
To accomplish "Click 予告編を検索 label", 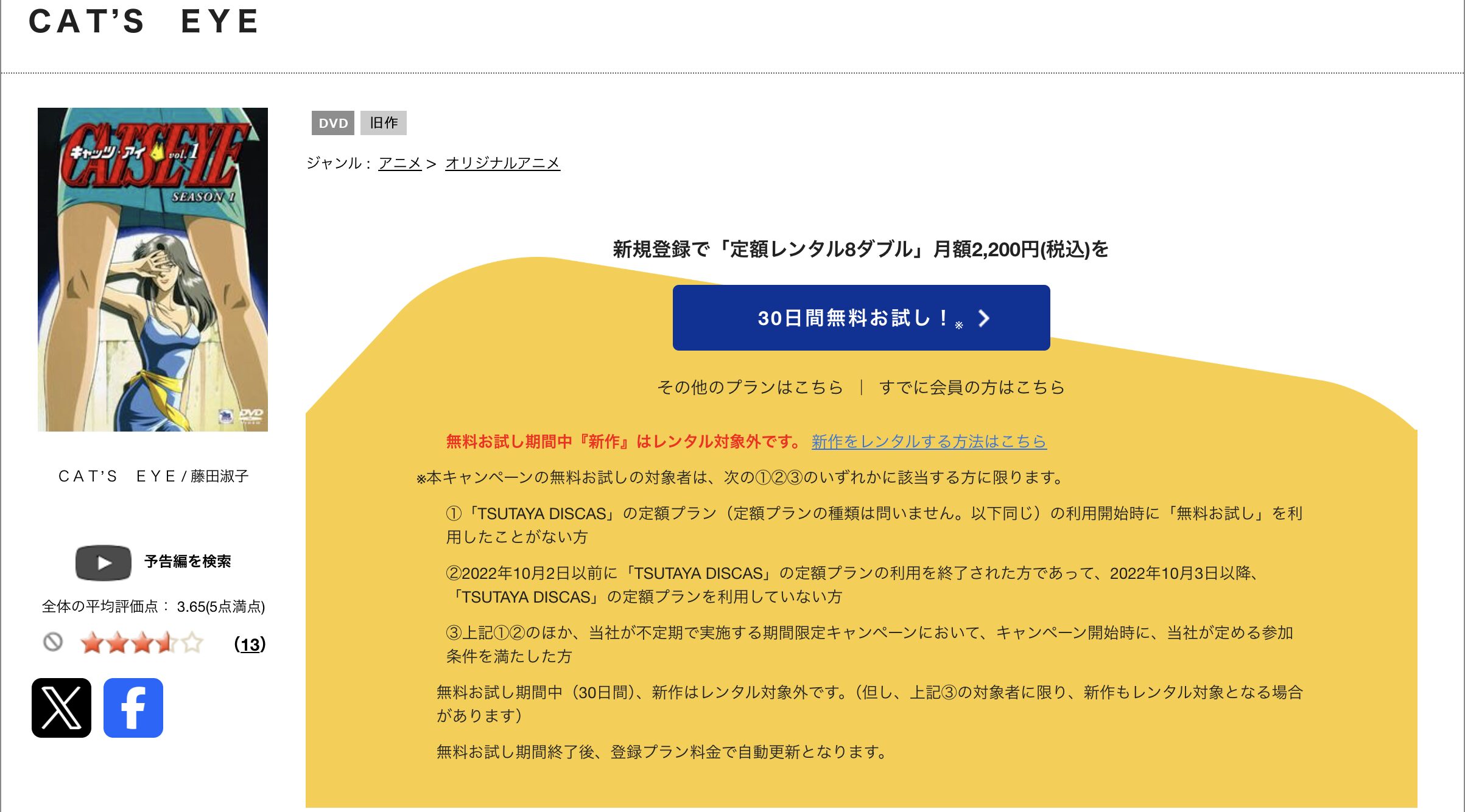I will point(188,561).
